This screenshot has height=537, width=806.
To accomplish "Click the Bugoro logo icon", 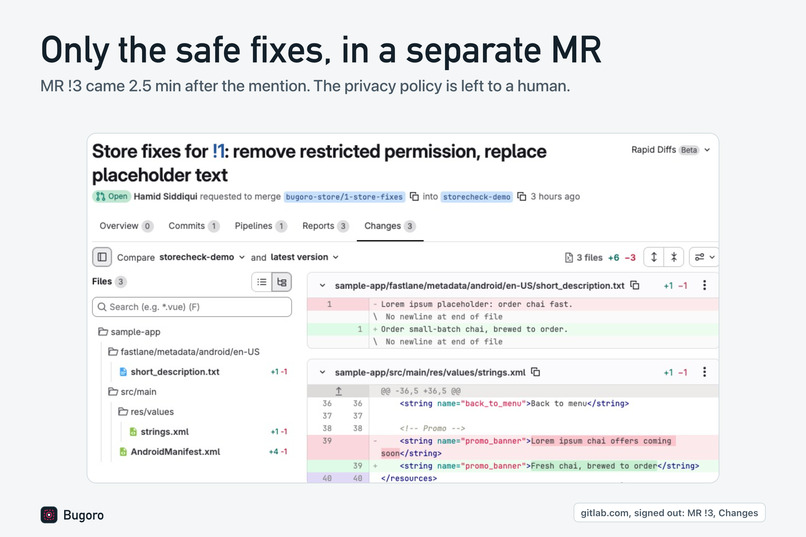I will point(49,514).
